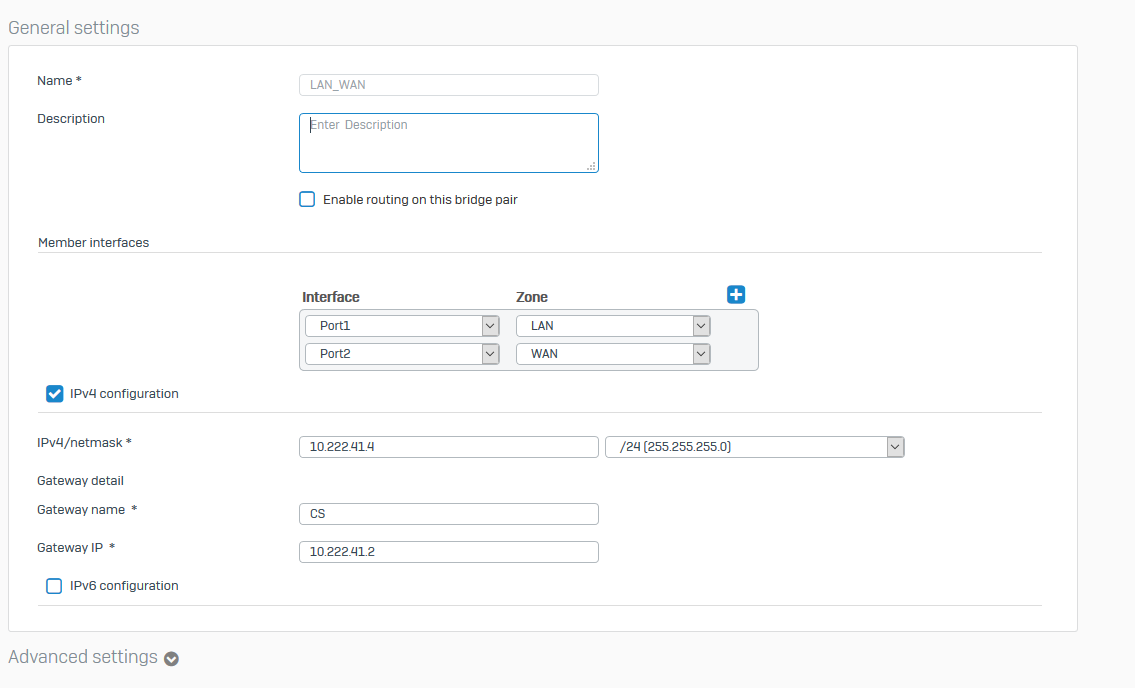Viewport: 1135px width, 688px height.
Task: Click the Gateway name field containing CS
Action: pos(448,514)
